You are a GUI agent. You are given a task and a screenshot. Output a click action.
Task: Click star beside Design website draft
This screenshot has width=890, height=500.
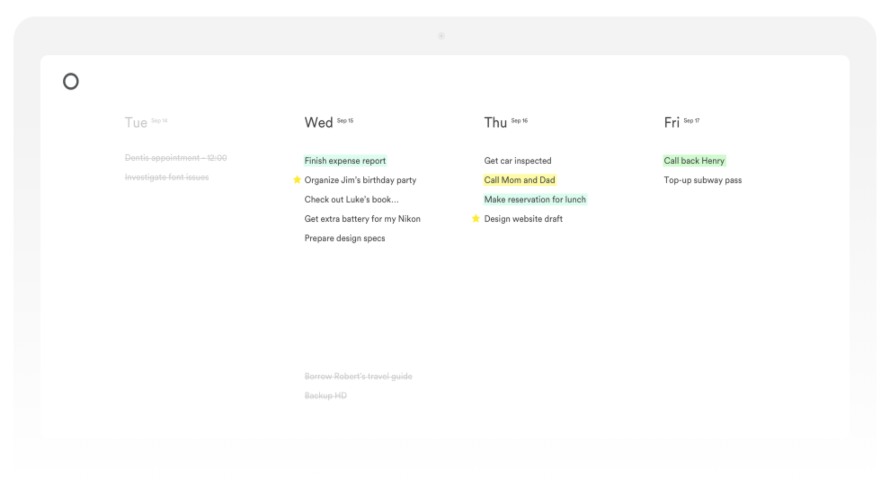[x=476, y=219]
